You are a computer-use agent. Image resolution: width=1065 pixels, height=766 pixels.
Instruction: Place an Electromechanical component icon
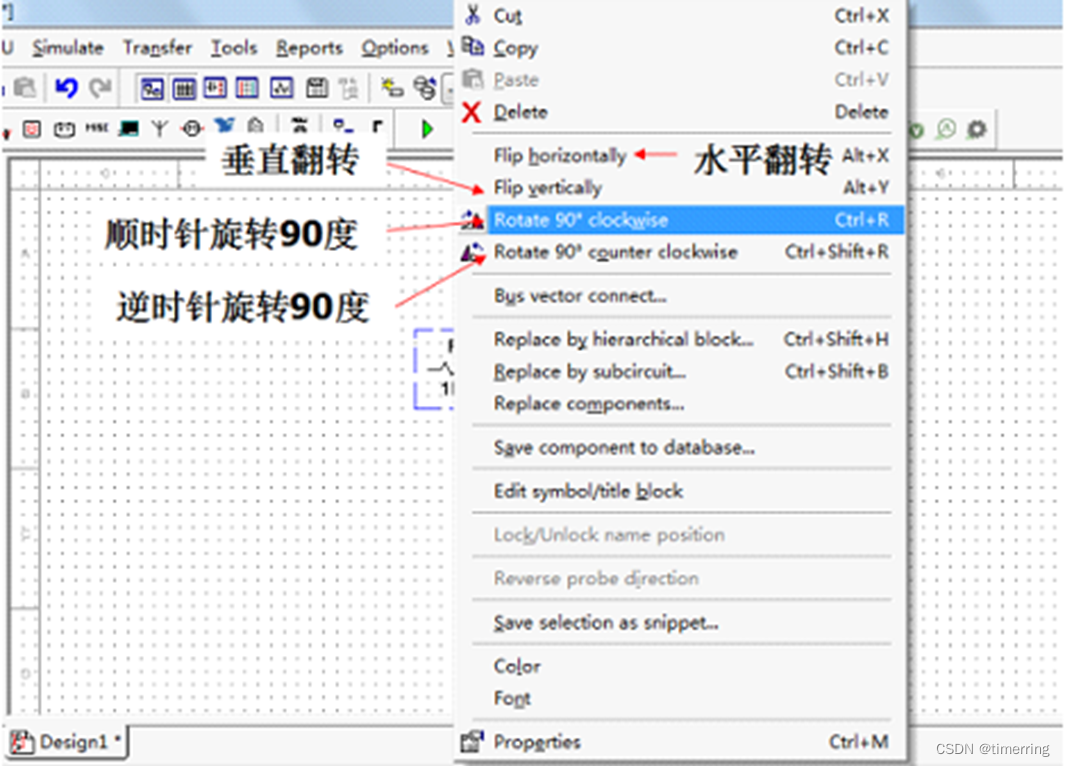192,128
